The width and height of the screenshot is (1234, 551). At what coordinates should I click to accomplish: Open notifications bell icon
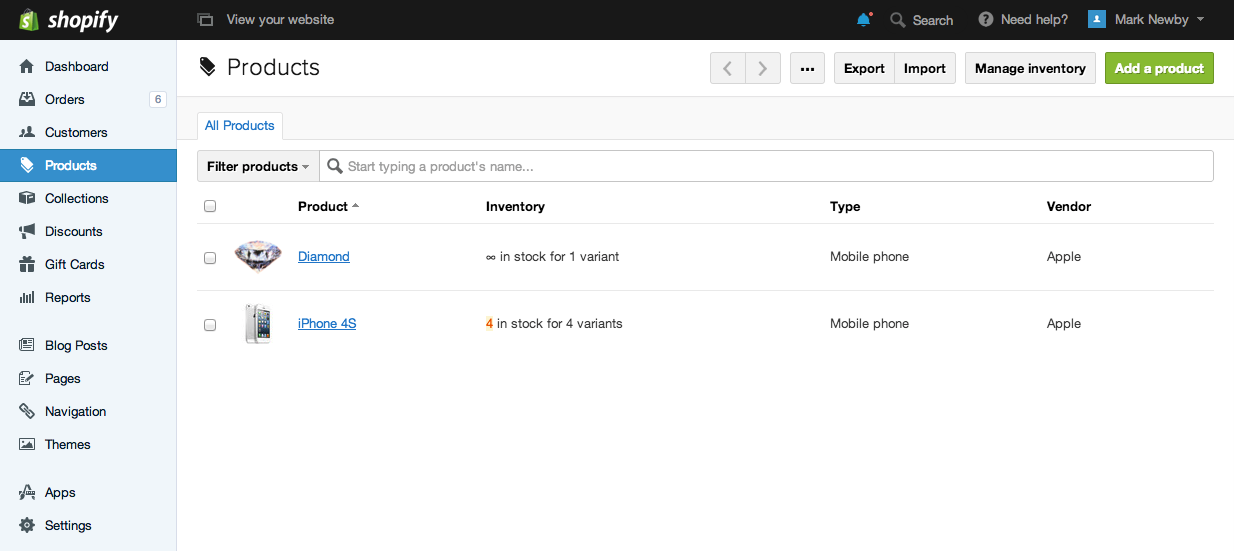[864, 20]
